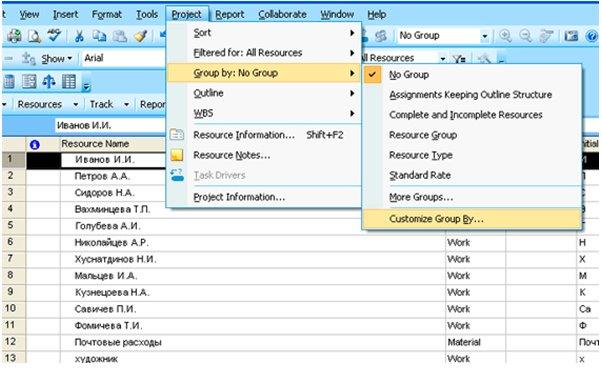
Task: Open the No Group combo box dropdown
Action: click(x=485, y=36)
